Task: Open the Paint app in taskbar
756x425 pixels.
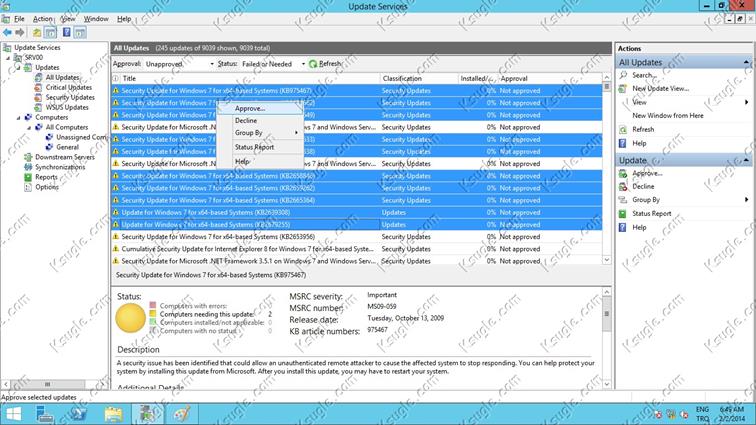Action: [182, 414]
